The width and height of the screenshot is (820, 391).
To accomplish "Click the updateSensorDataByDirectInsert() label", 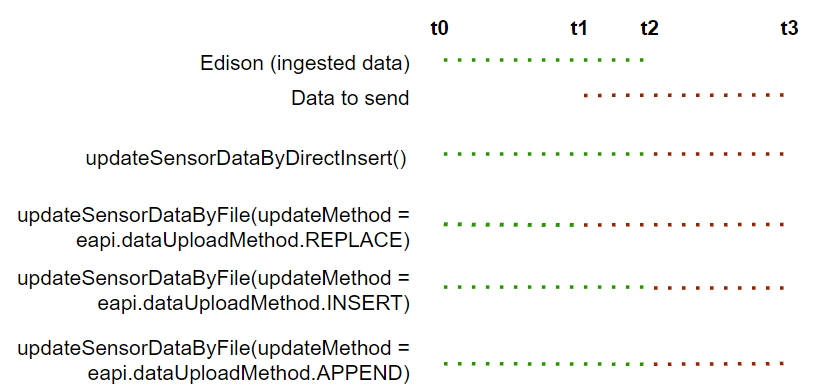I will click(x=246, y=158).
